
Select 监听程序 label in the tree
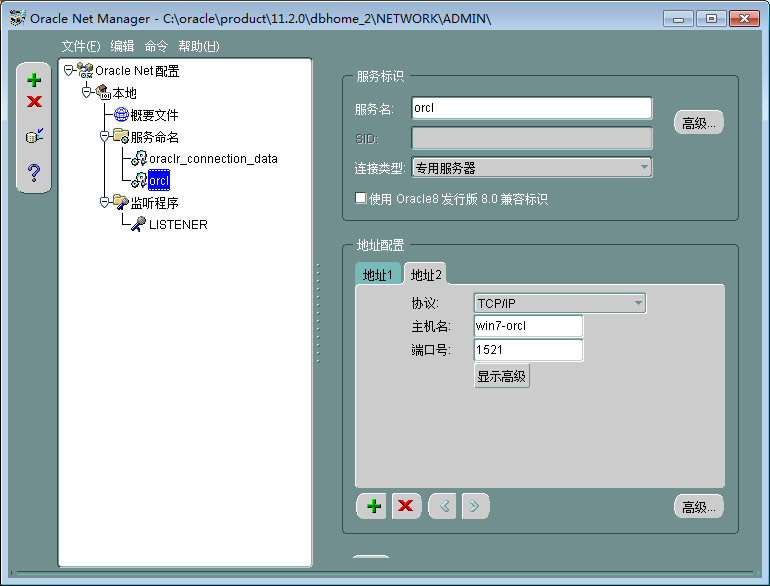tap(155, 202)
